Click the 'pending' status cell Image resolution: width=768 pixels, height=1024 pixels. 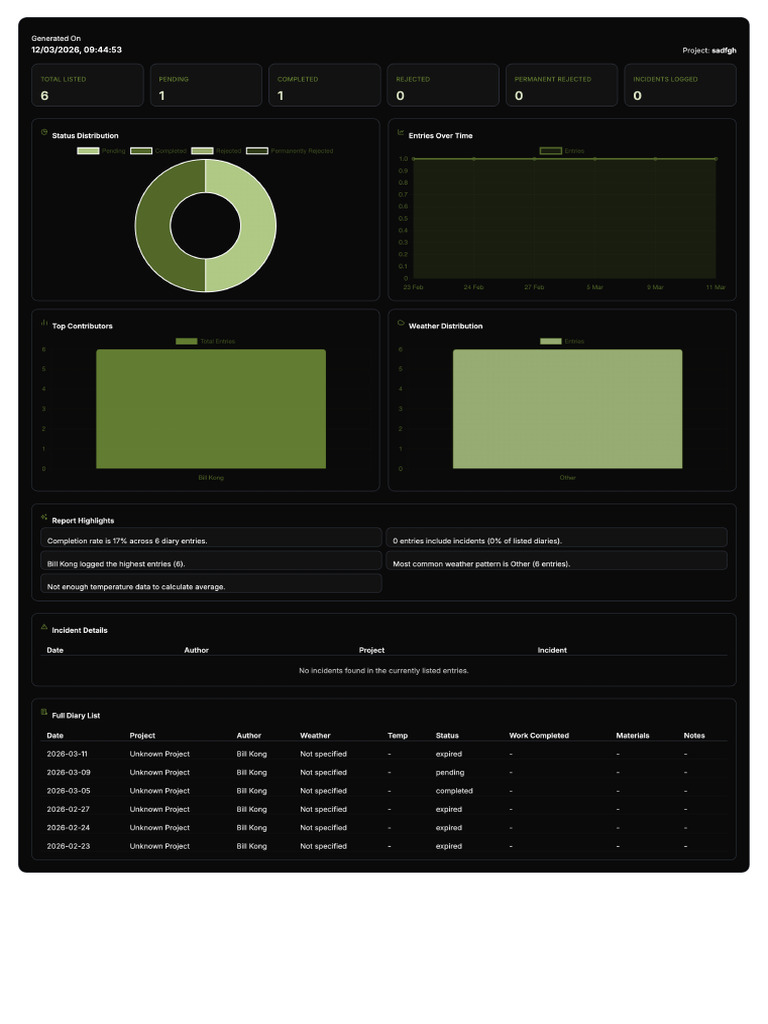click(450, 773)
